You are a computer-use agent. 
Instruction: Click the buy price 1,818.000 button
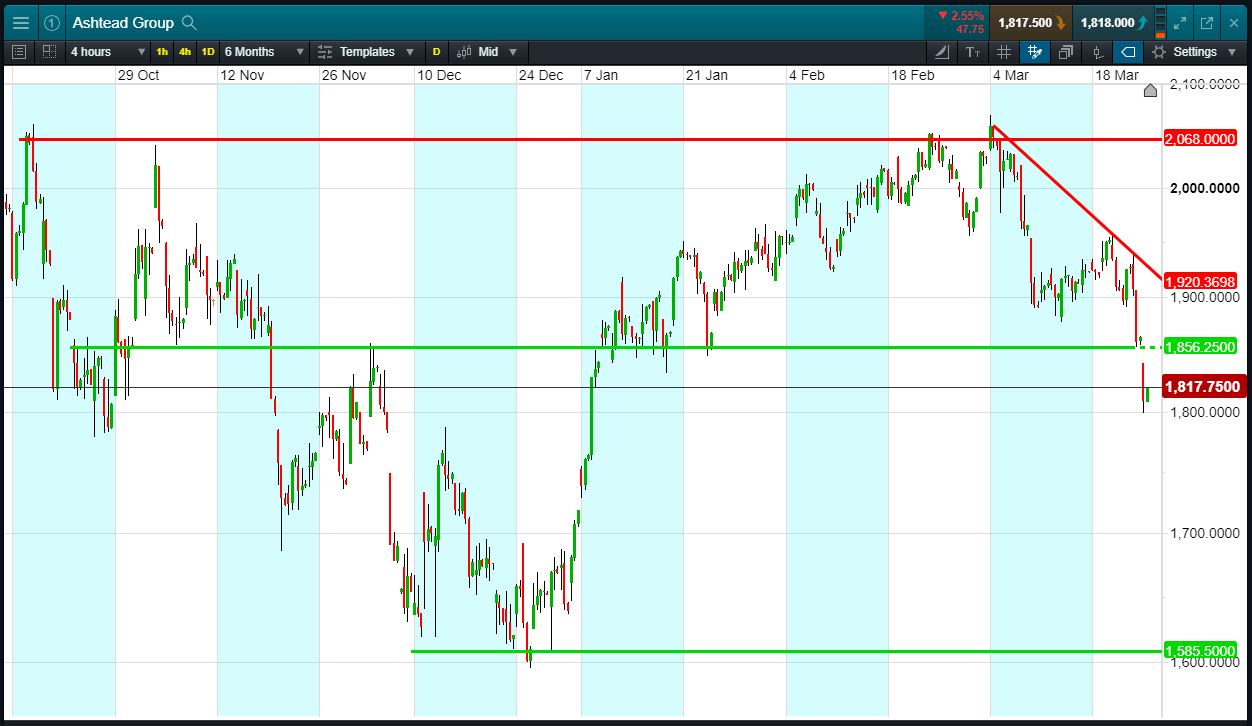pyautogui.click(x=1114, y=22)
